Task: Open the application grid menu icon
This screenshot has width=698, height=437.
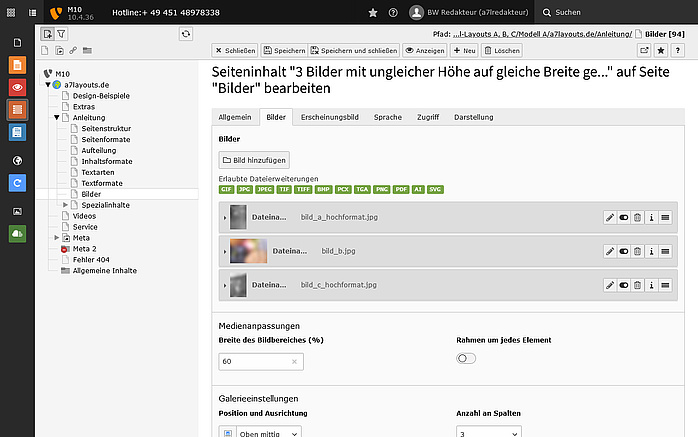Action: [11, 12]
